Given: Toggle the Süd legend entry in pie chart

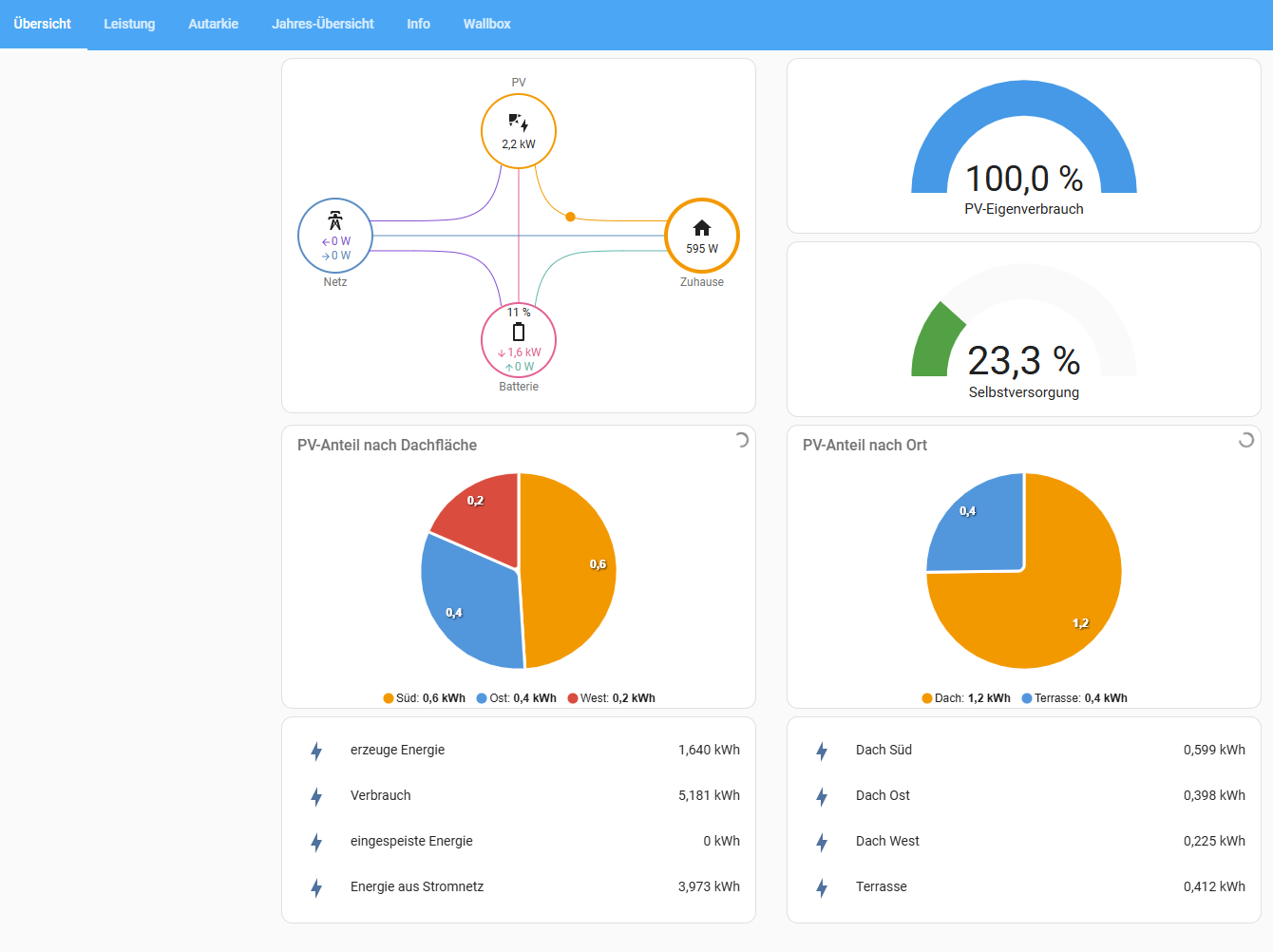Looking at the screenshot, I should pos(425,698).
